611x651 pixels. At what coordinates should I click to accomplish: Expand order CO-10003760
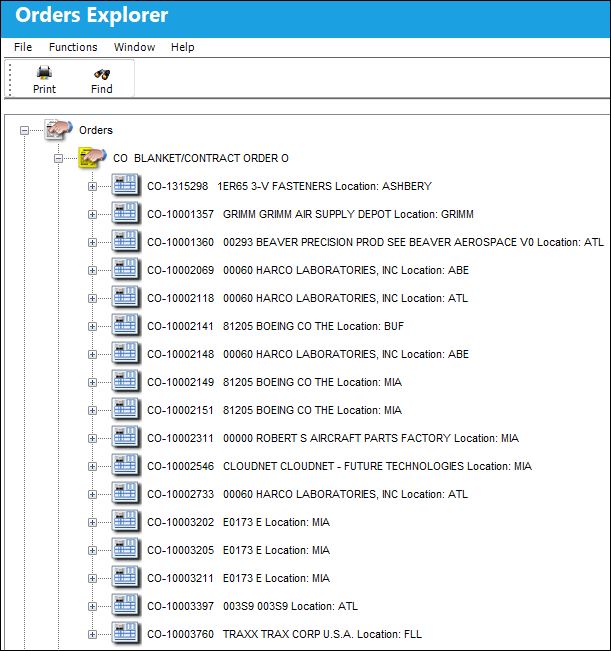pos(92,635)
